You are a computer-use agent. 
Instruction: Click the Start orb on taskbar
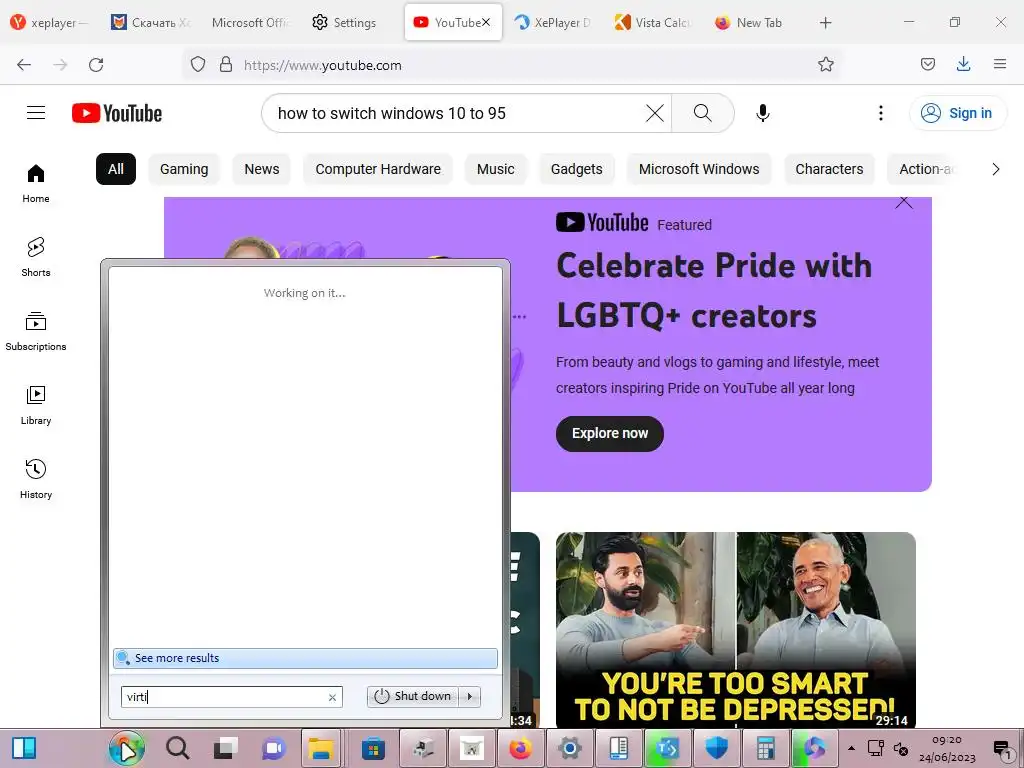[x=127, y=748]
